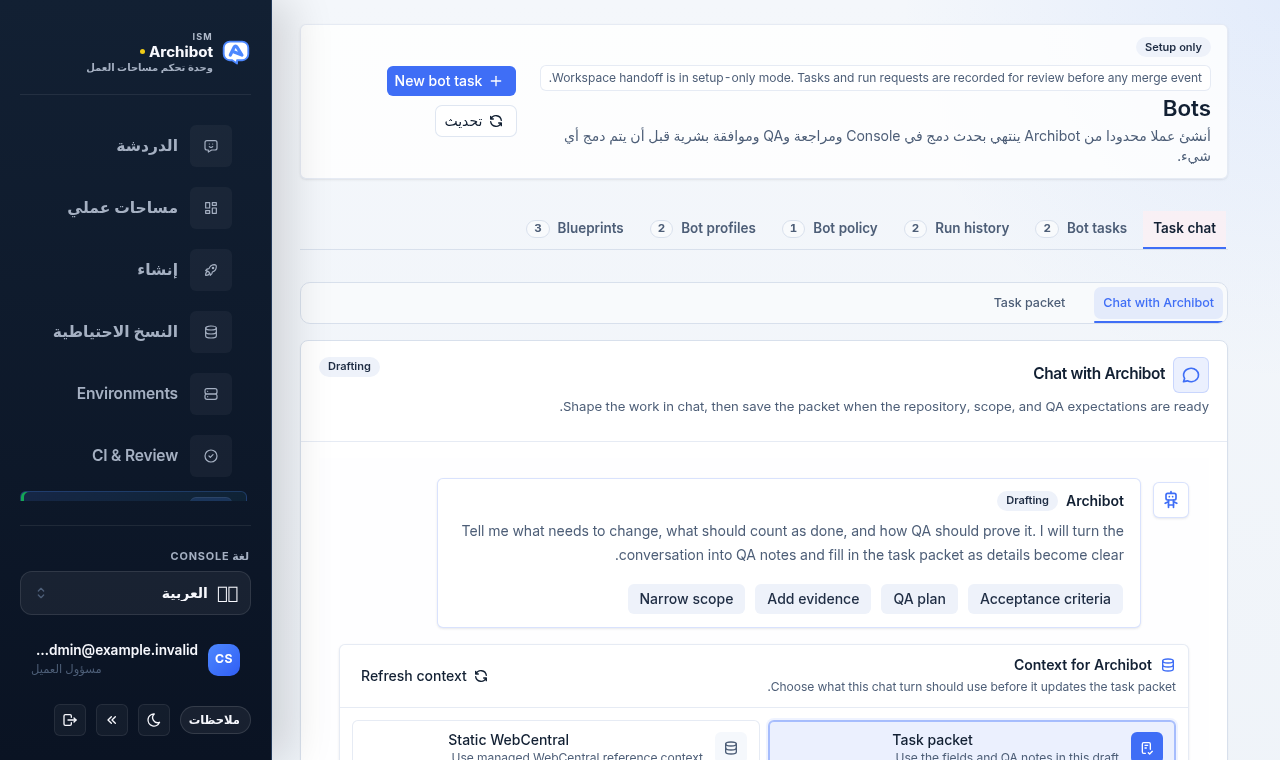Open the Blueprints tab
Screen dimensions: 1280x760
tap(575, 228)
